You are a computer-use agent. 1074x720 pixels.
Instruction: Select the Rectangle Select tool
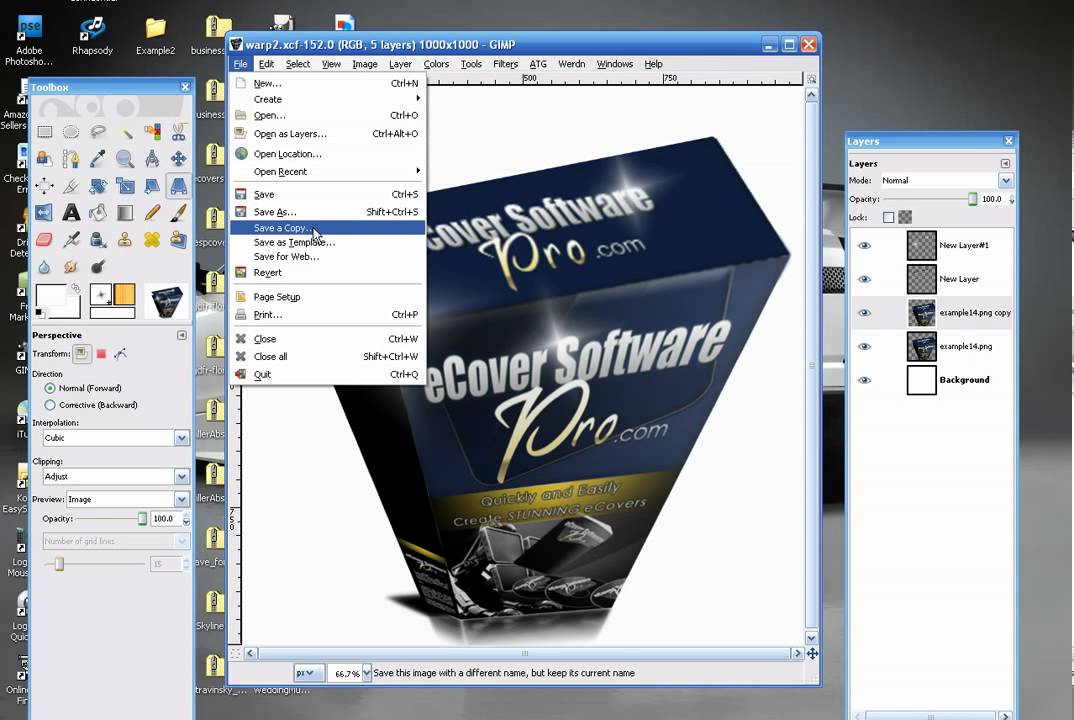click(x=45, y=132)
